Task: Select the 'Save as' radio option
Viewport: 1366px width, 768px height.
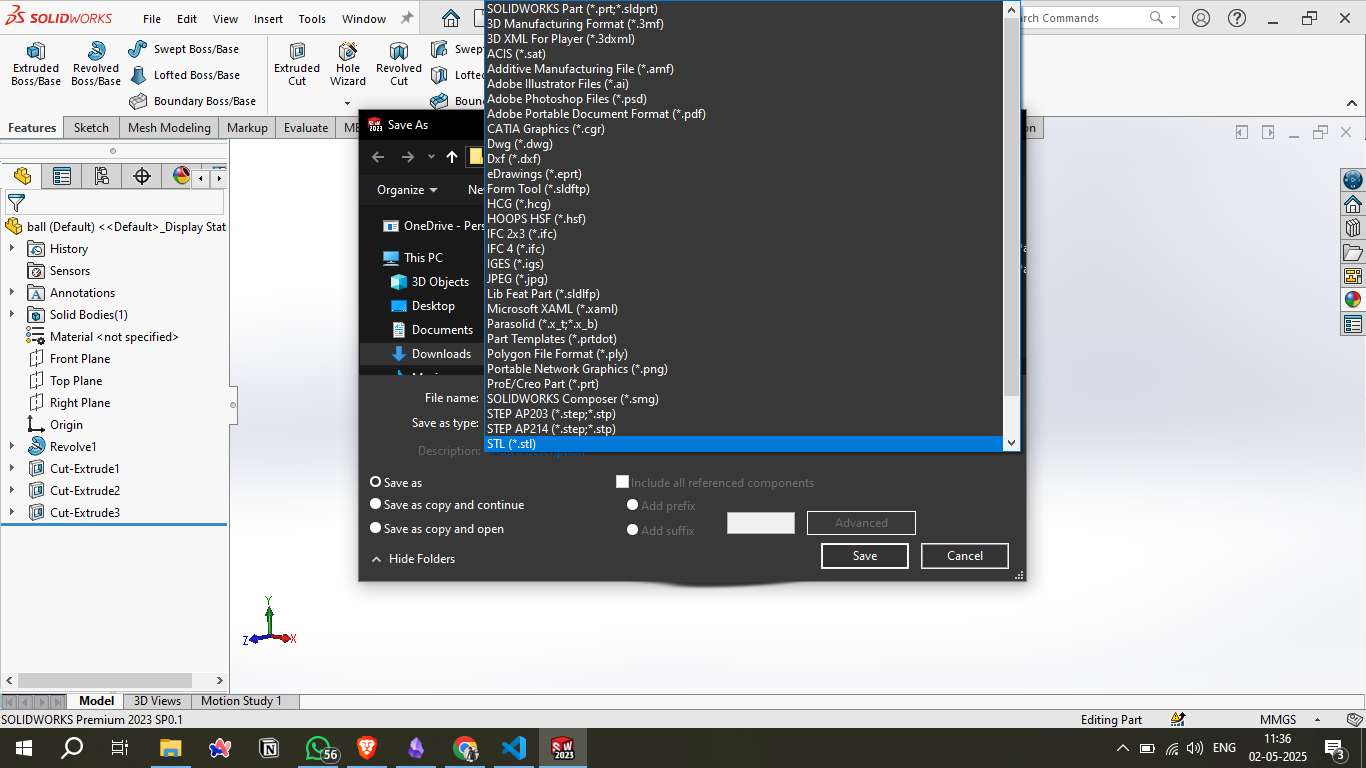Action: pyautogui.click(x=376, y=482)
